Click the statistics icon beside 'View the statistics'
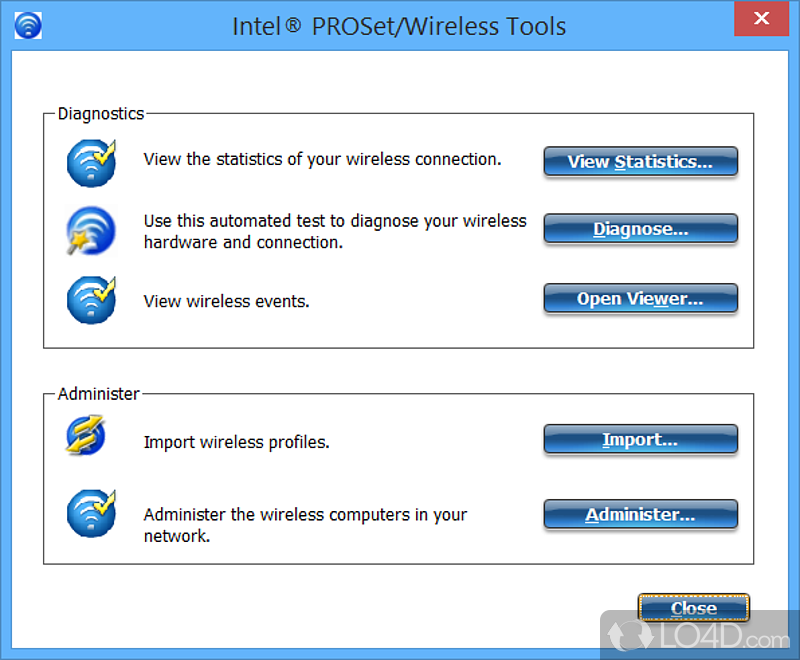The height and width of the screenshot is (660, 800). pyautogui.click(x=92, y=163)
